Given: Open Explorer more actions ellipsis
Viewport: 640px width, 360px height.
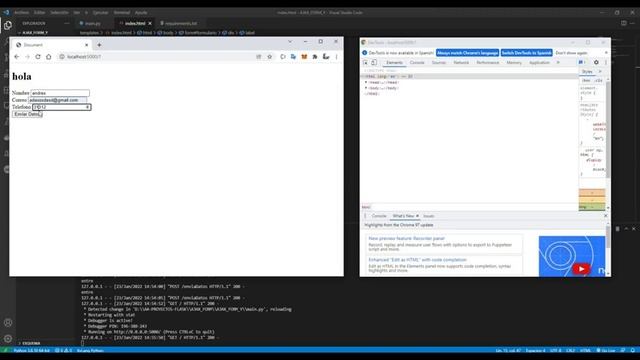Looking at the screenshot, I should coord(67,23).
